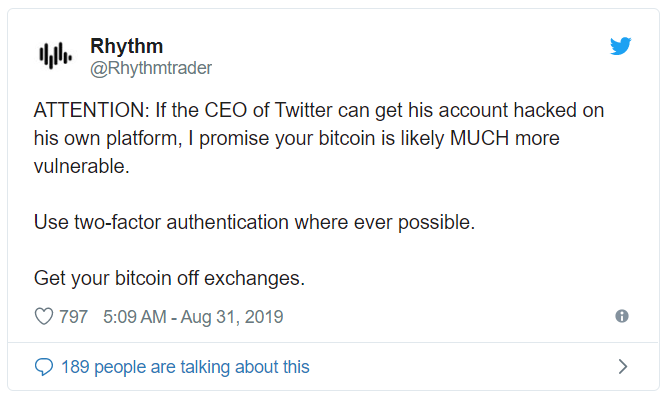Click the two-factor authentication sentence

(254, 222)
